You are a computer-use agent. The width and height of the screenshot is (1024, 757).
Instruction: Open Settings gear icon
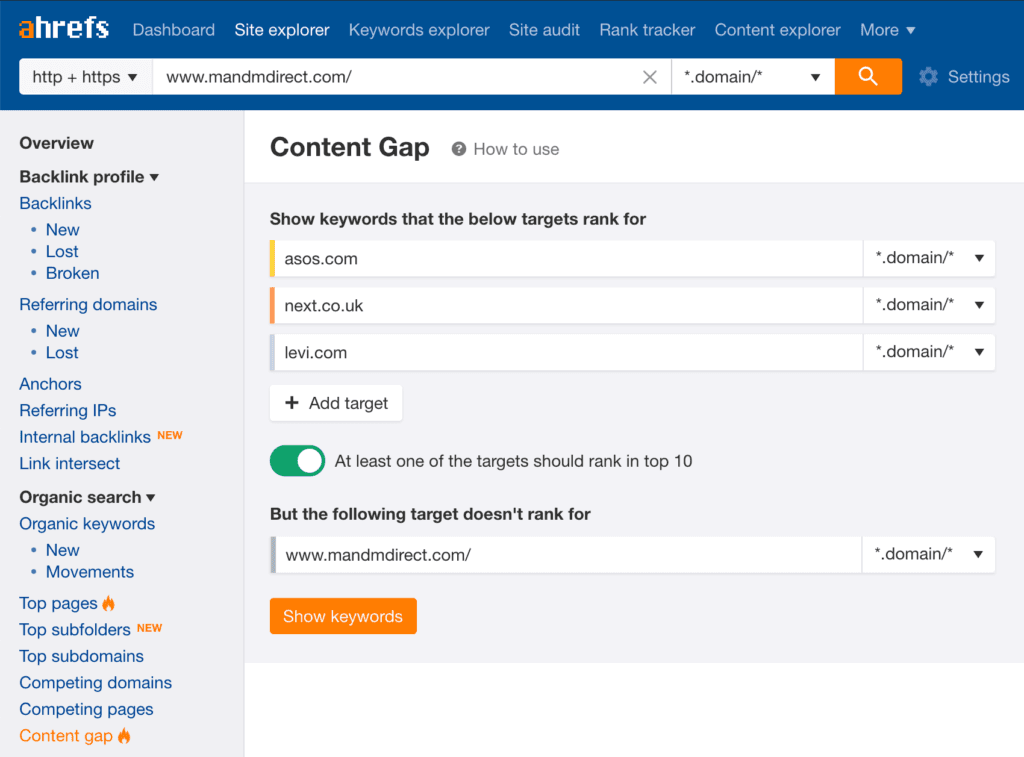point(928,77)
